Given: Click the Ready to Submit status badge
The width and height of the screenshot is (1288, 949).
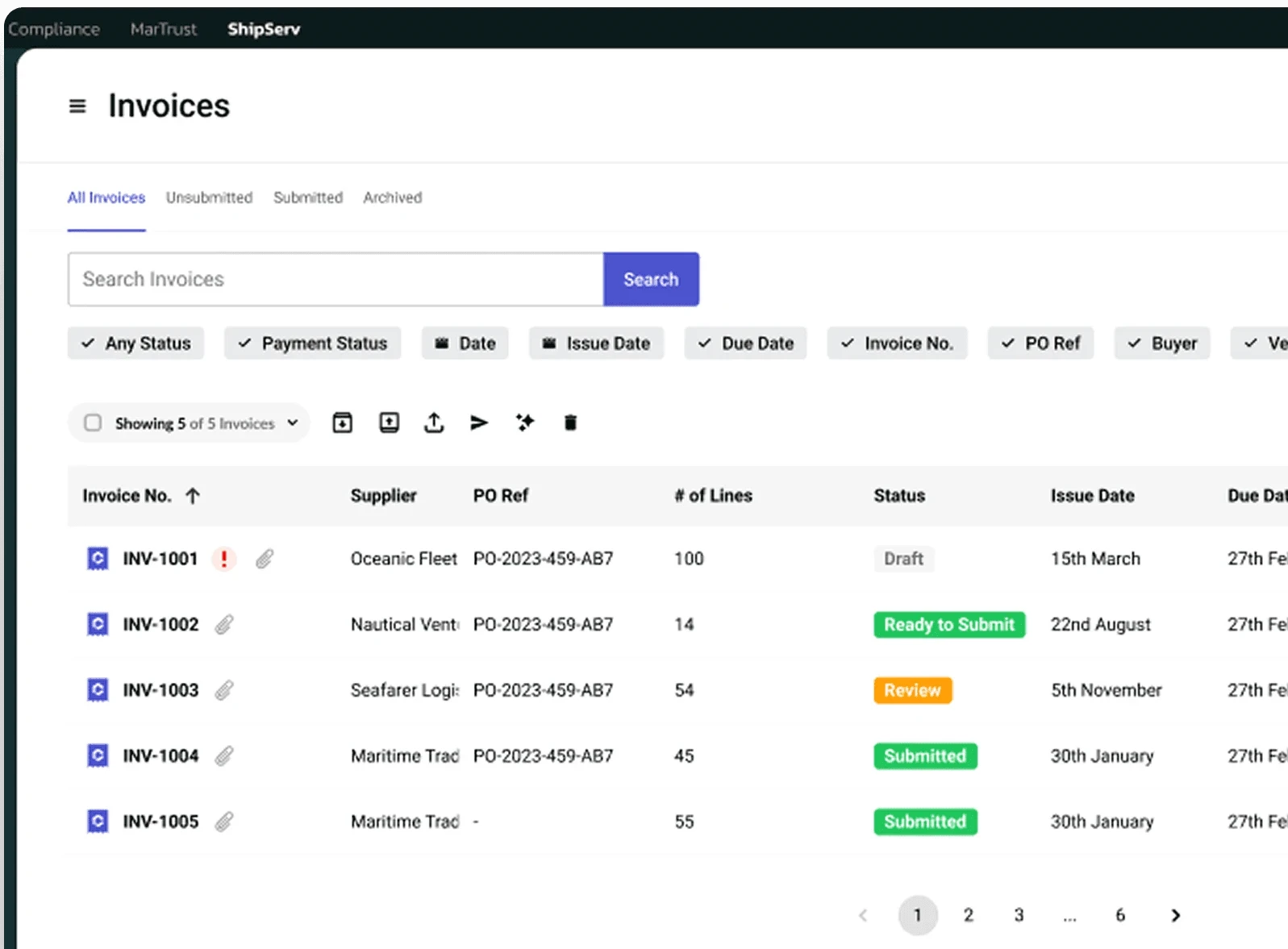Looking at the screenshot, I should click(x=949, y=625).
